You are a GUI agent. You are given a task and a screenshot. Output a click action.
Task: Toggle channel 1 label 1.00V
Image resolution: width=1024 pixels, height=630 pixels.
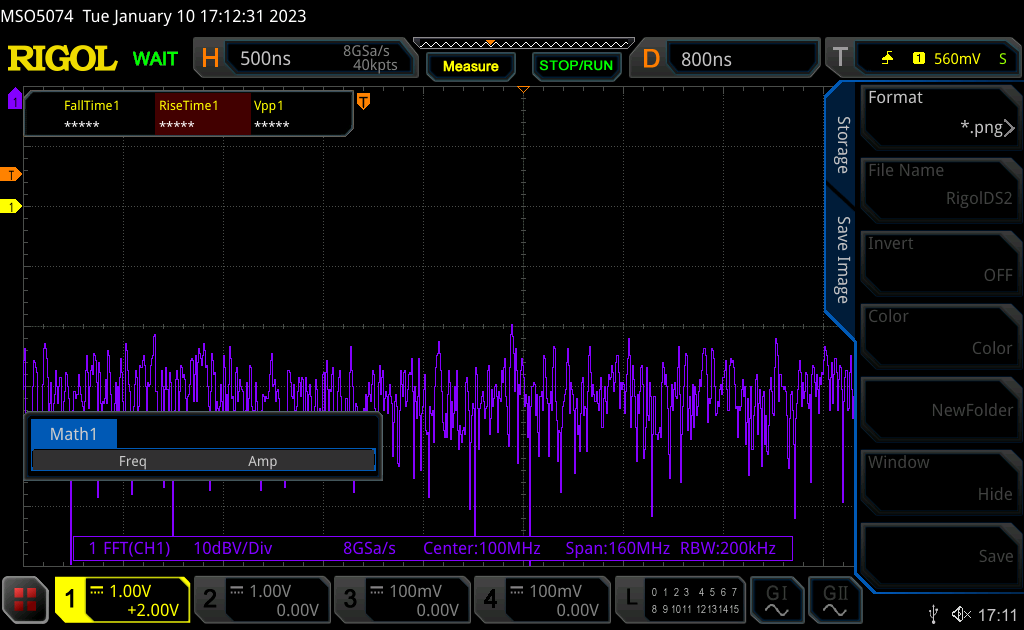click(x=123, y=599)
